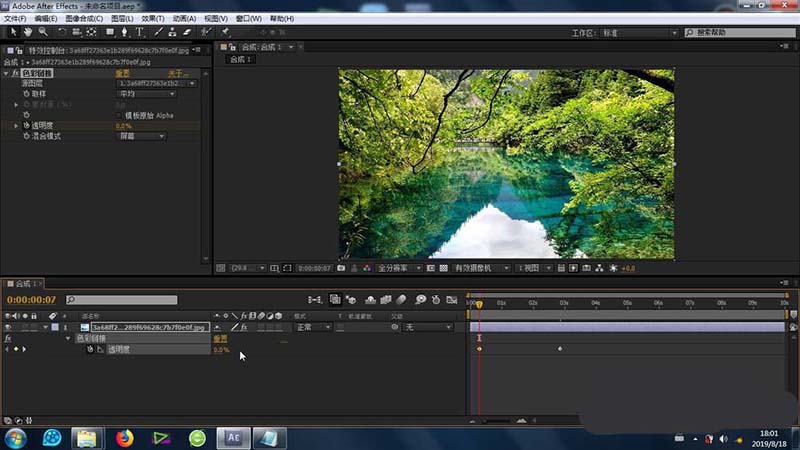Pick the Horizontal Type text tool

pos(141,32)
